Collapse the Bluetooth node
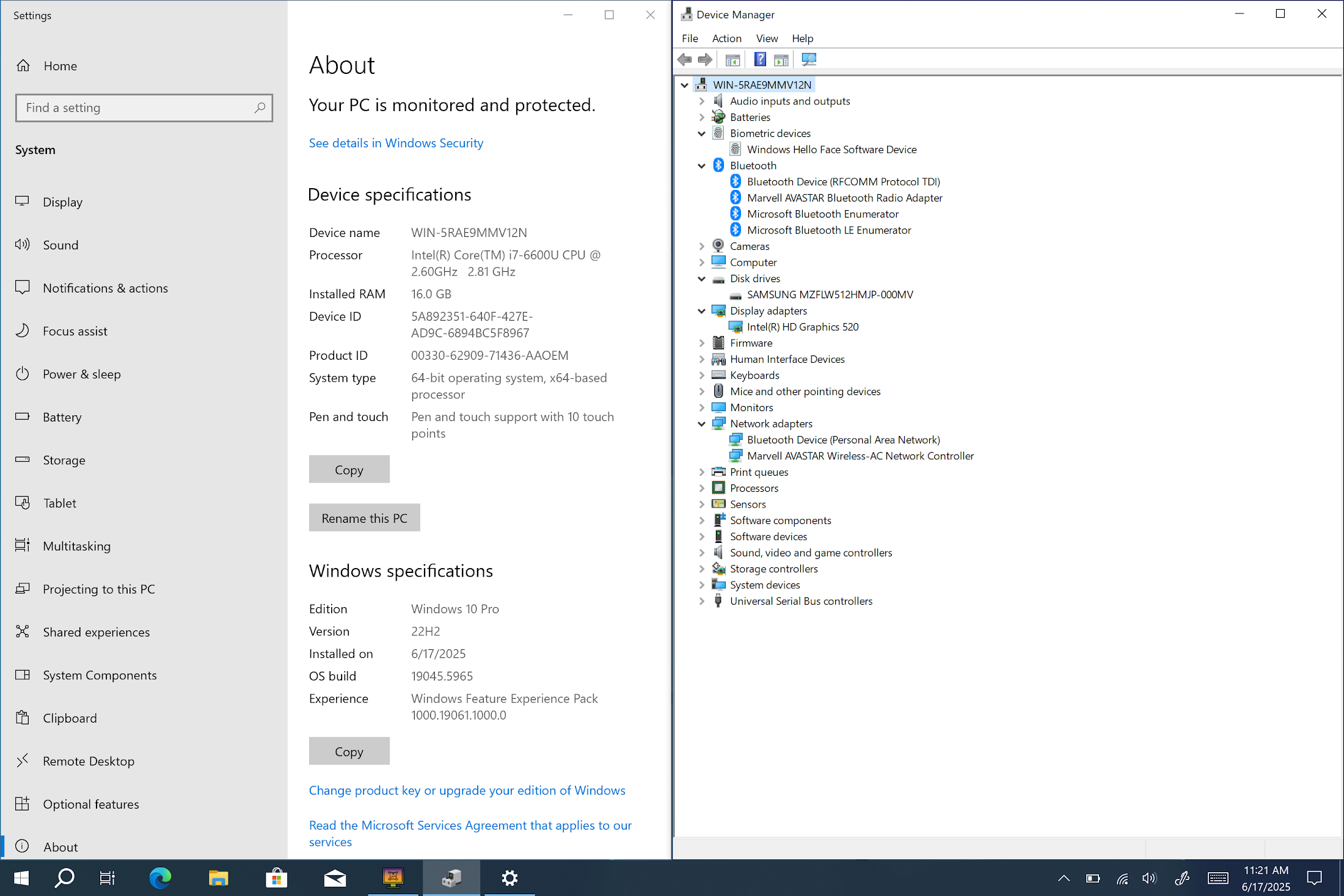 (702, 166)
